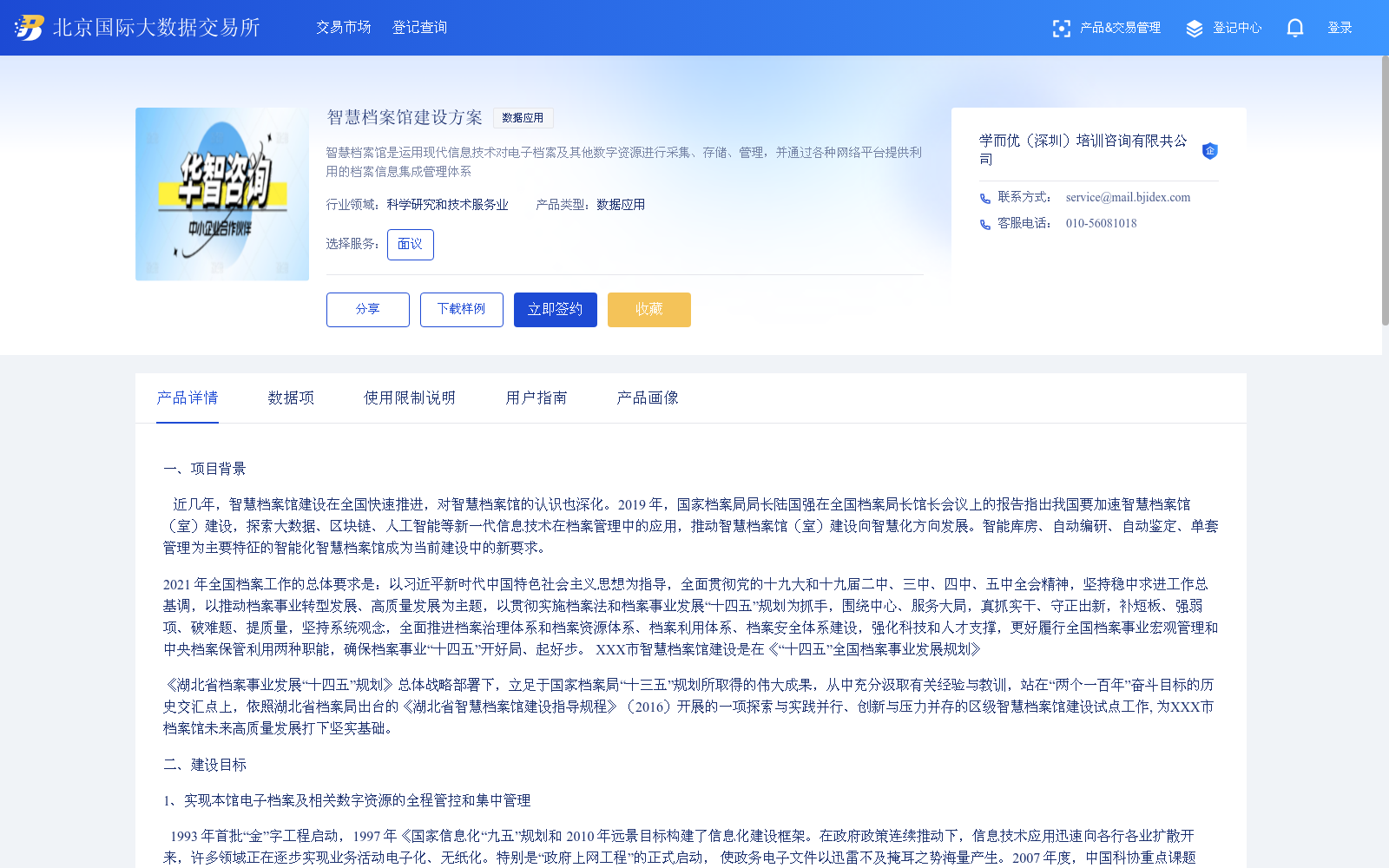
Task: Click the 收藏 button
Action: point(649,310)
